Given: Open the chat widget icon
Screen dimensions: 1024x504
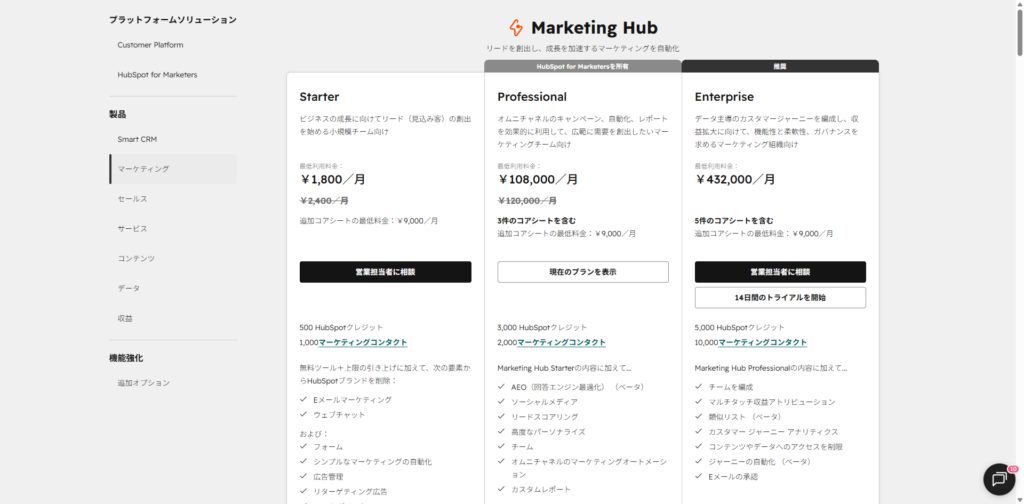Looking at the screenshot, I should [x=999, y=479].
